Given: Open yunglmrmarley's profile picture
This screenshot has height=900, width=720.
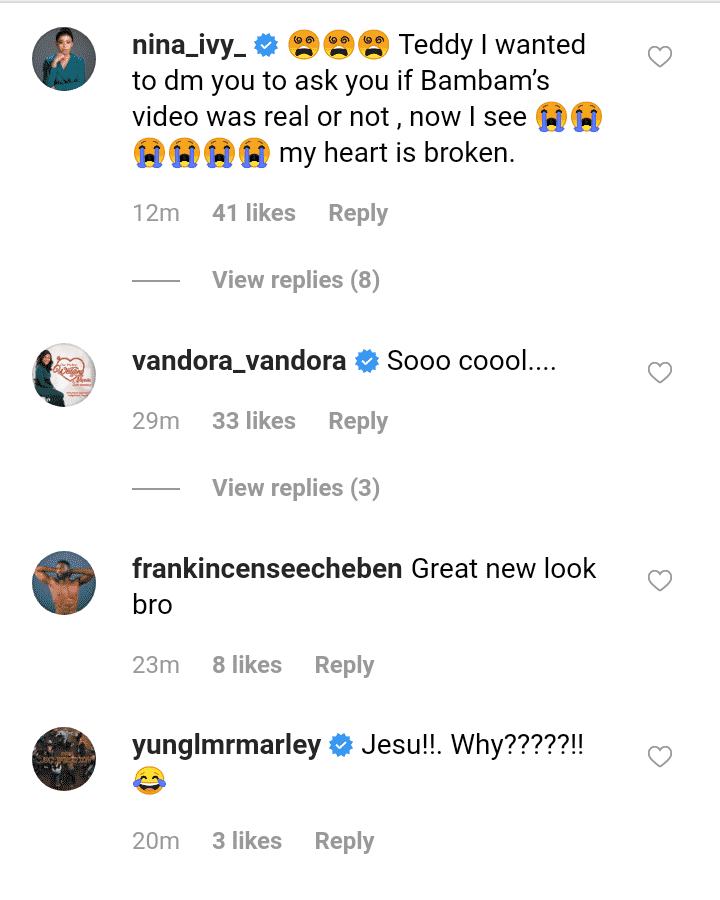Looking at the screenshot, I should pyautogui.click(x=64, y=759).
